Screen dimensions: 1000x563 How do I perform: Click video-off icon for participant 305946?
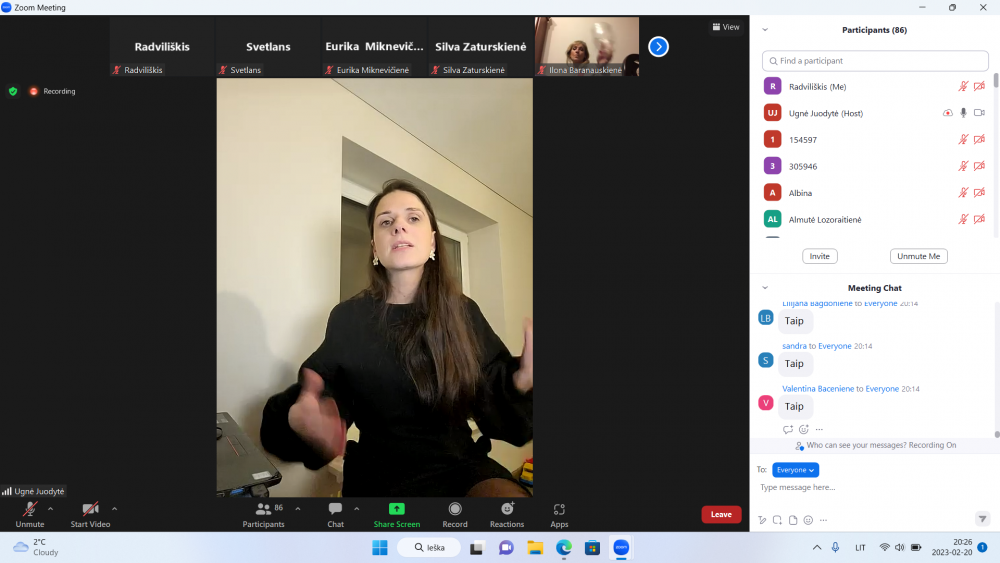coord(980,166)
